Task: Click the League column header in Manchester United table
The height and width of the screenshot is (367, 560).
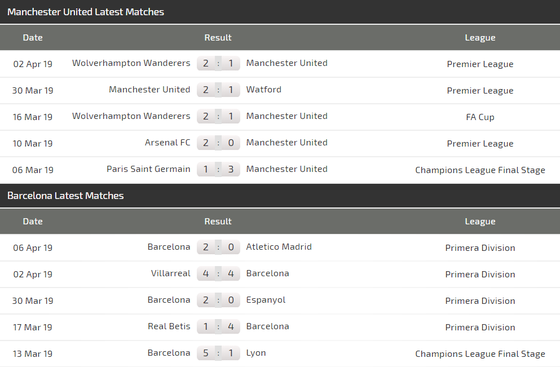Action: (480, 38)
